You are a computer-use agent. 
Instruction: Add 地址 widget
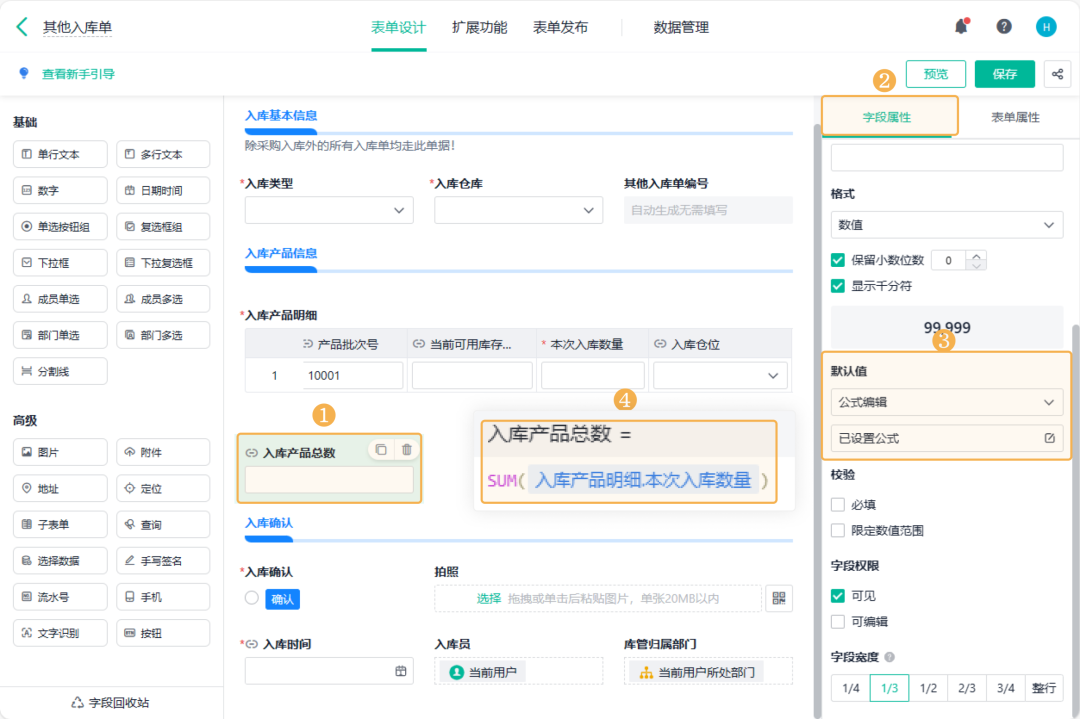tap(60, 488)
